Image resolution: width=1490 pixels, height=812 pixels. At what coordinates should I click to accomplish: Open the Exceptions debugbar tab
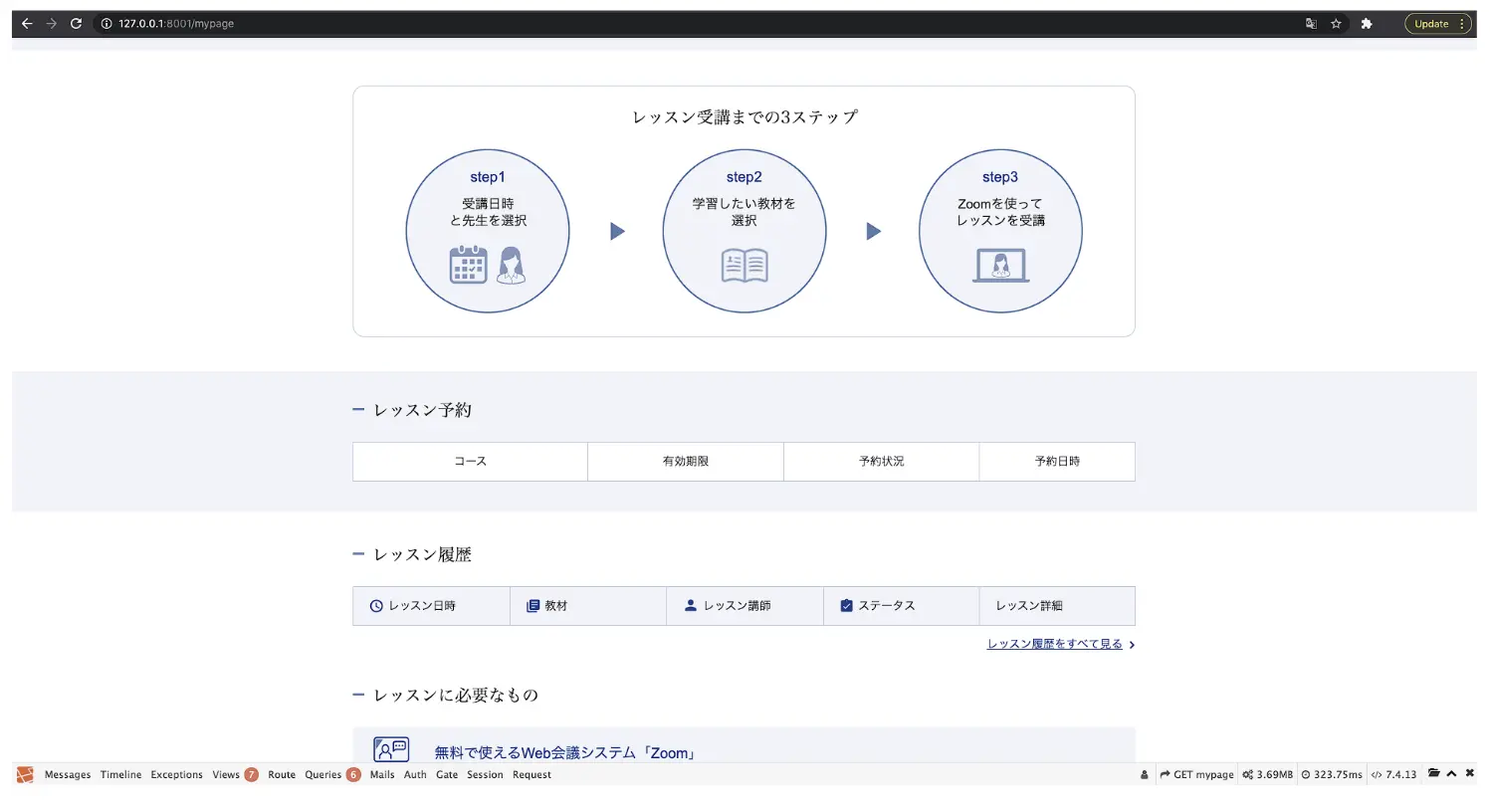click(x=176, y=774)
